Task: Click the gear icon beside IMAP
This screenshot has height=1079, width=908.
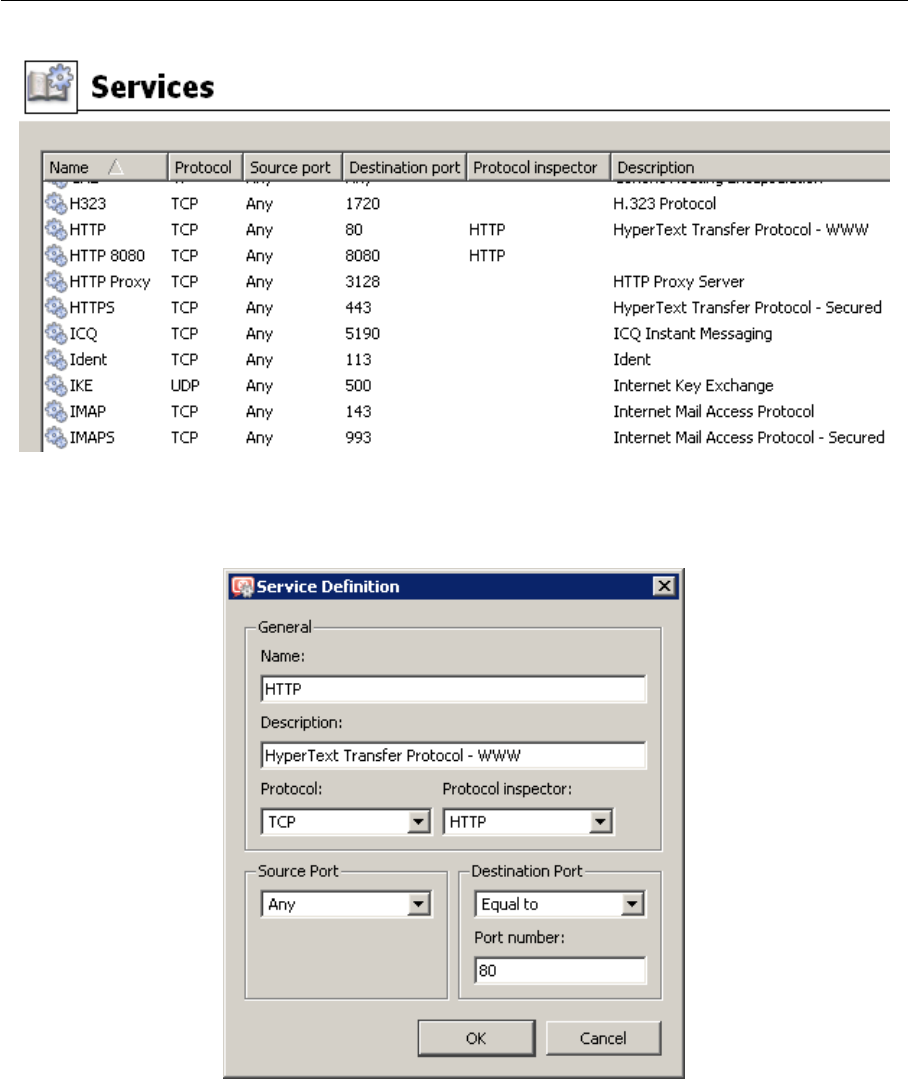Action: [x=56, y=412]
